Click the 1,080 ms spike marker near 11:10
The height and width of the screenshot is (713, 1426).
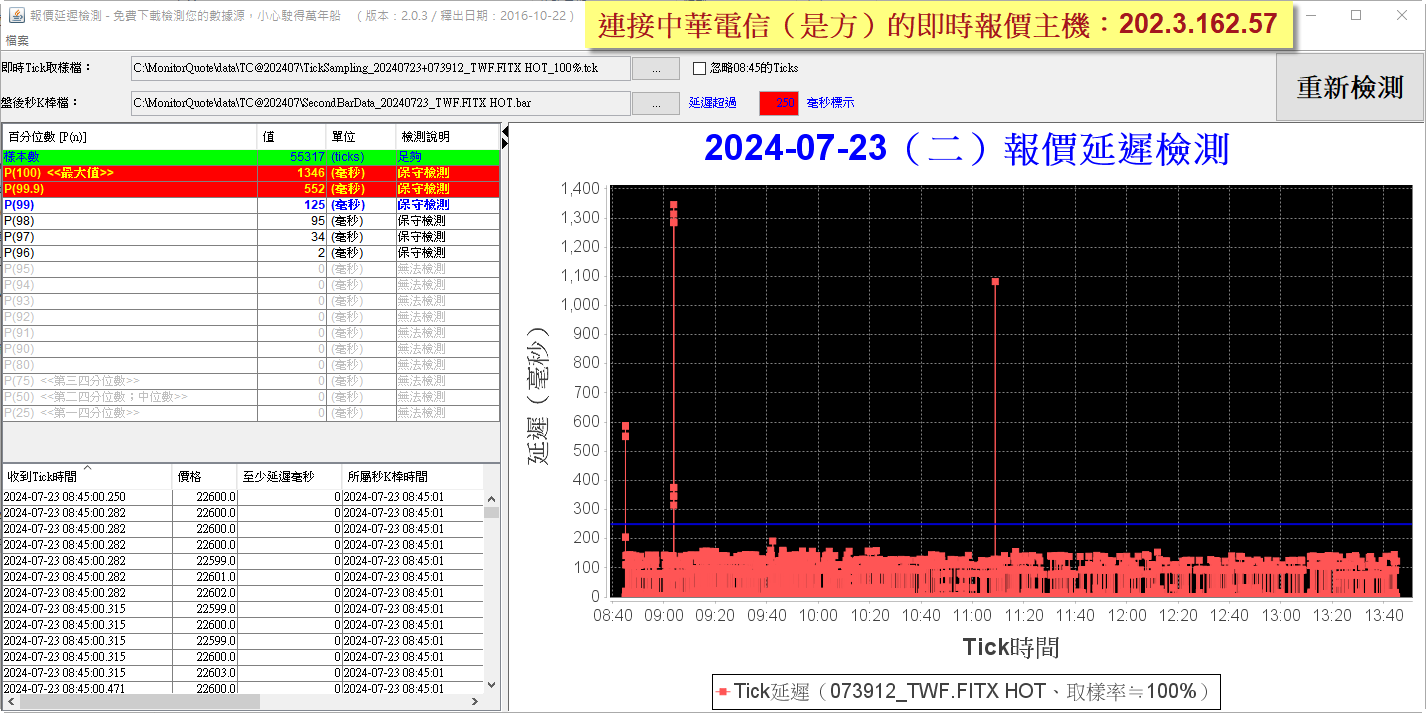(x=995, y=282)
